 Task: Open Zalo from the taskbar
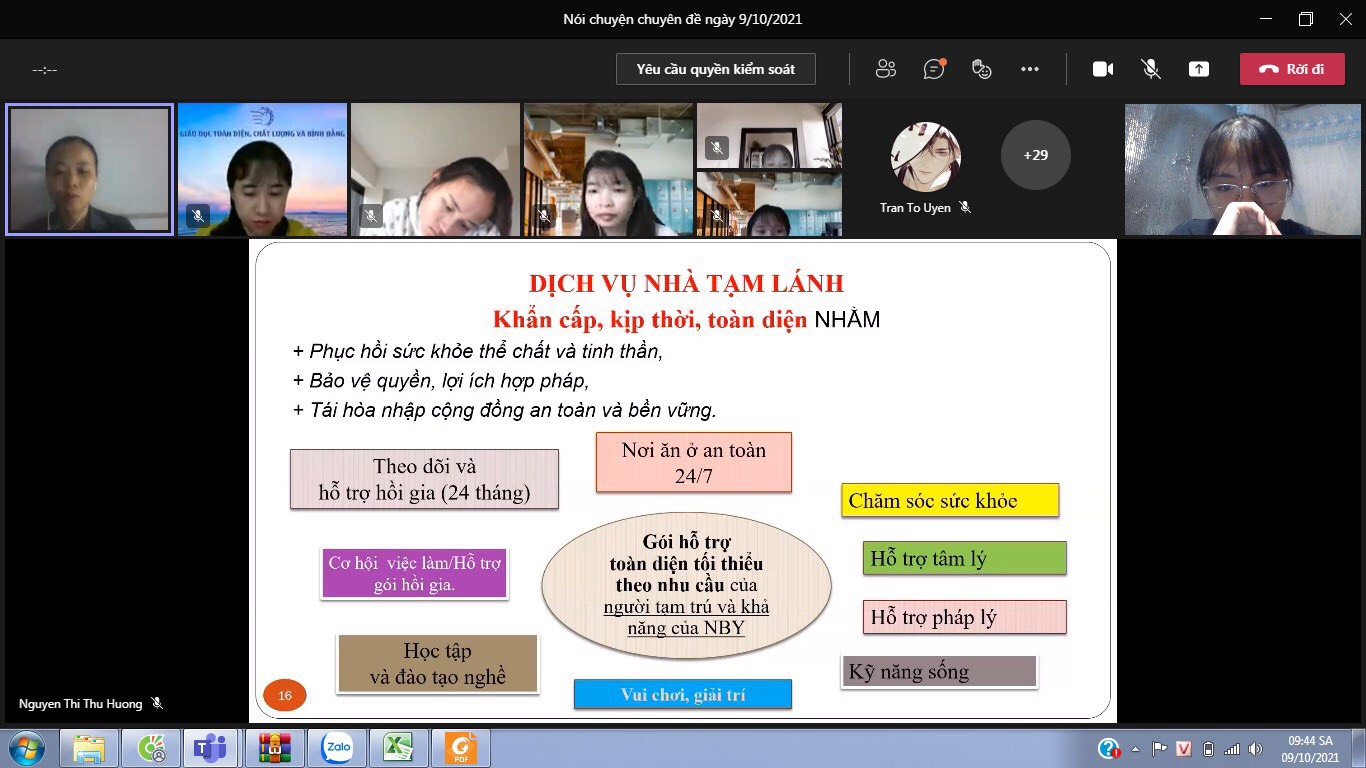337,747
